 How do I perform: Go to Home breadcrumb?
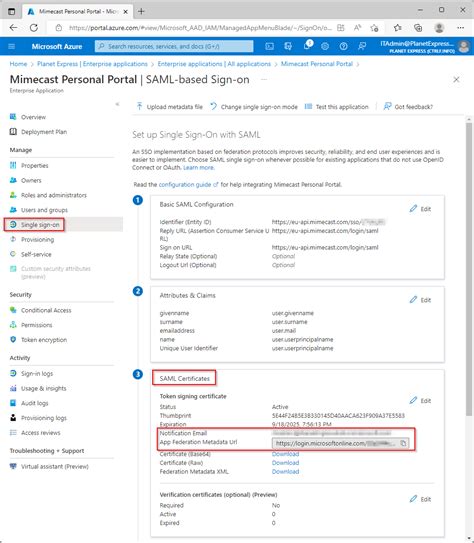click(x=18, y=64)
